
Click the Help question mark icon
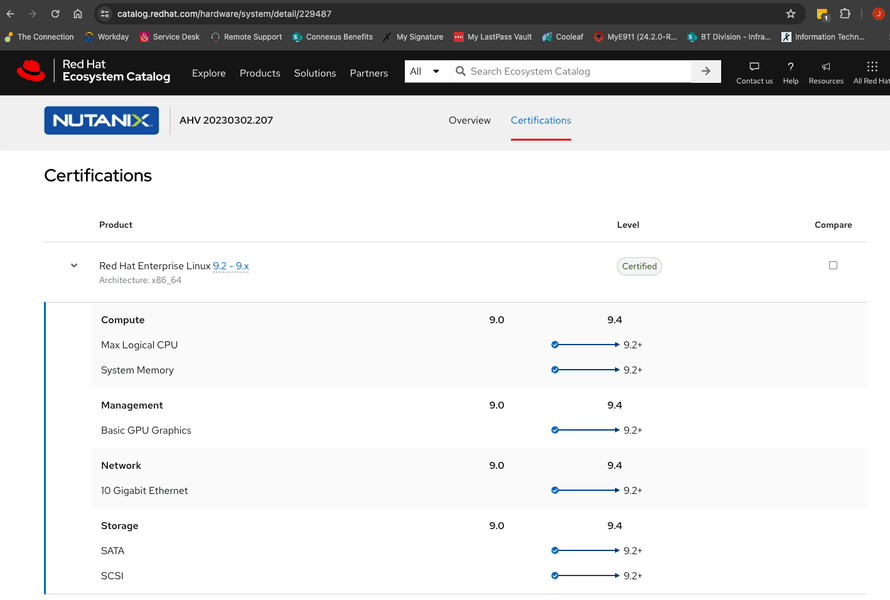click(x=790, y=67)
